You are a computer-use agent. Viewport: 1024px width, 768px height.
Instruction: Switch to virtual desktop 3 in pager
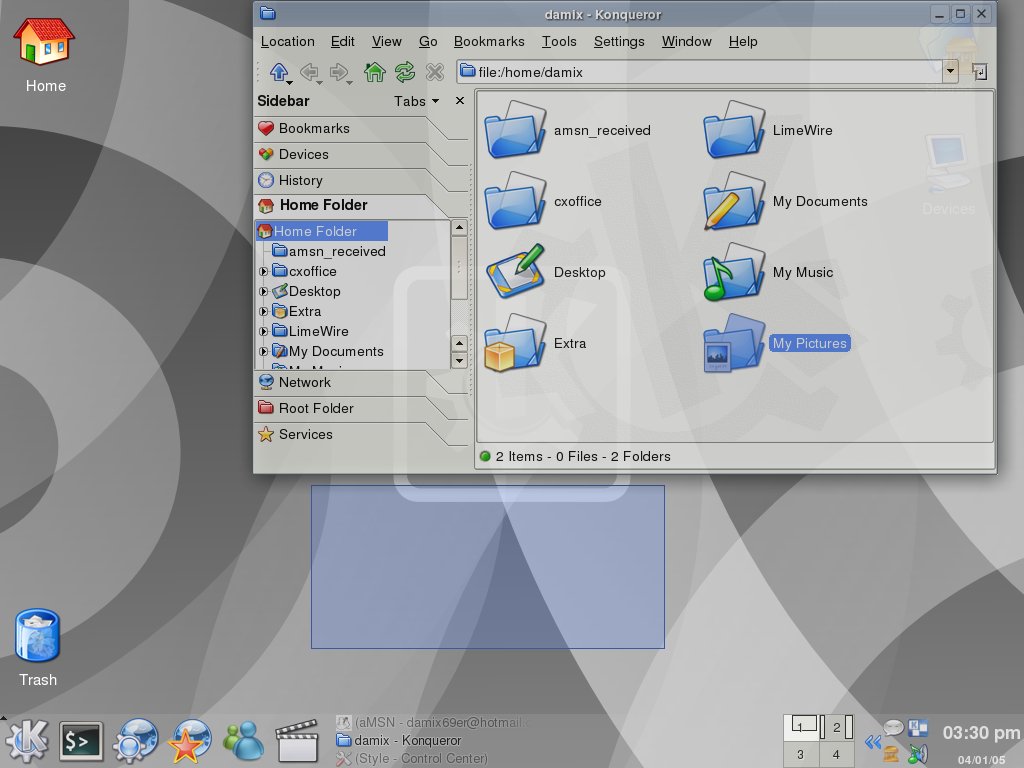pos(801,754)
